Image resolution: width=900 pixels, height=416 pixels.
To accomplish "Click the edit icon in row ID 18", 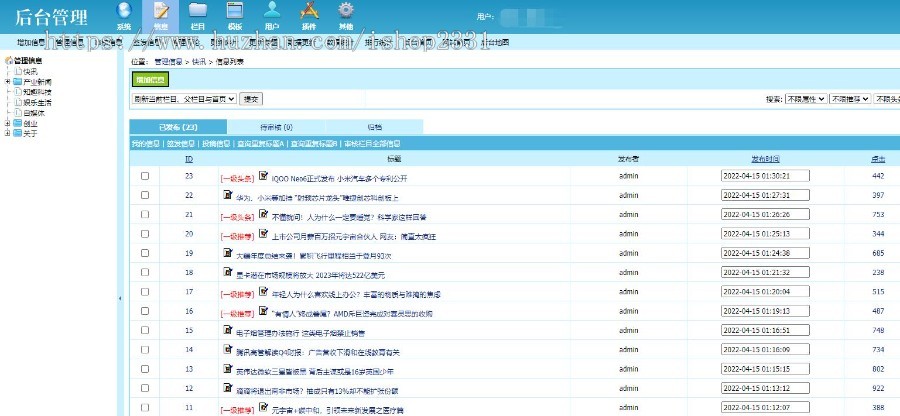I will pyautogui.click(x=227, y=272).
